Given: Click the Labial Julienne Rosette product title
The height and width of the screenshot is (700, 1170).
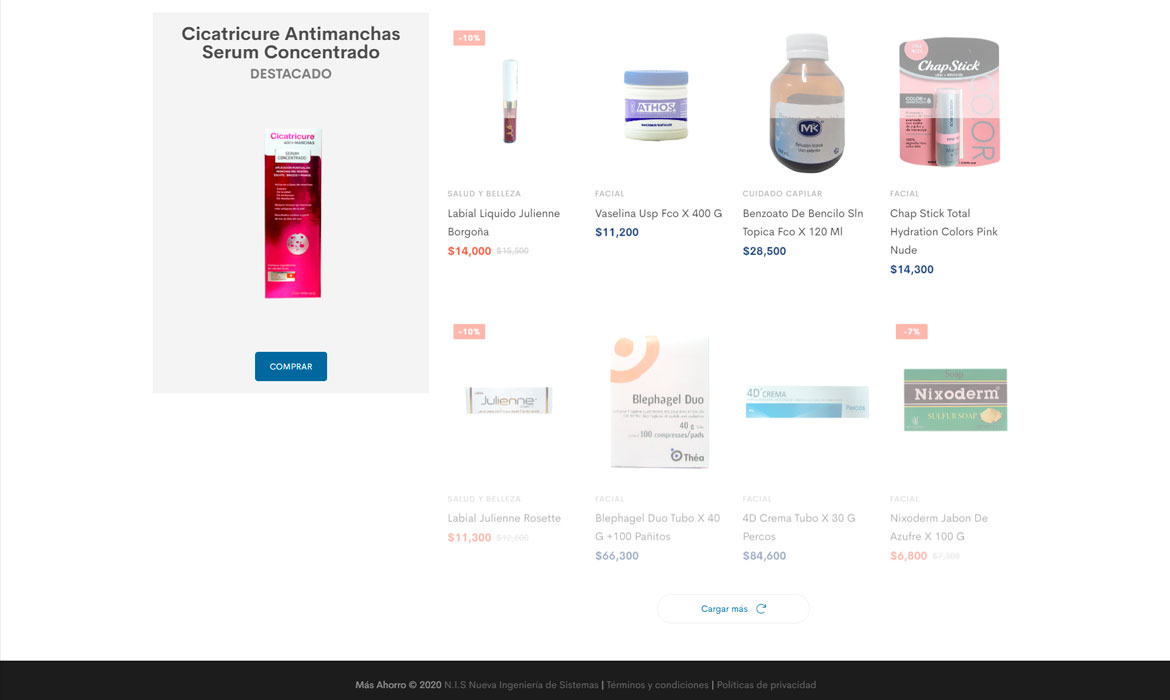Looking at the screenshot, I should [504, 518].
